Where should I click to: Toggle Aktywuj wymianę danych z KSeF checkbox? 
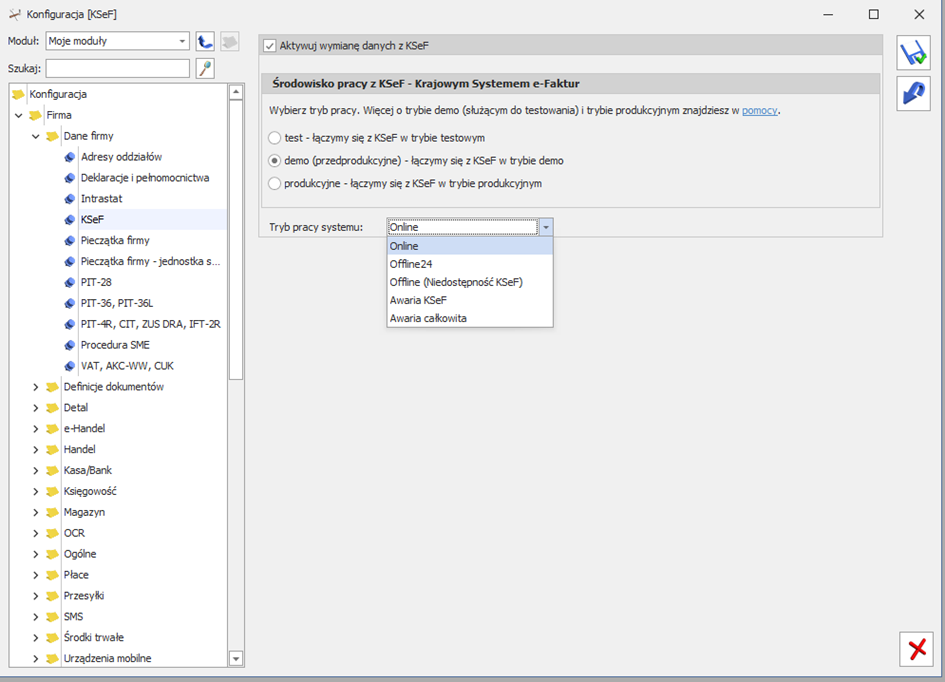pos(269,46)
